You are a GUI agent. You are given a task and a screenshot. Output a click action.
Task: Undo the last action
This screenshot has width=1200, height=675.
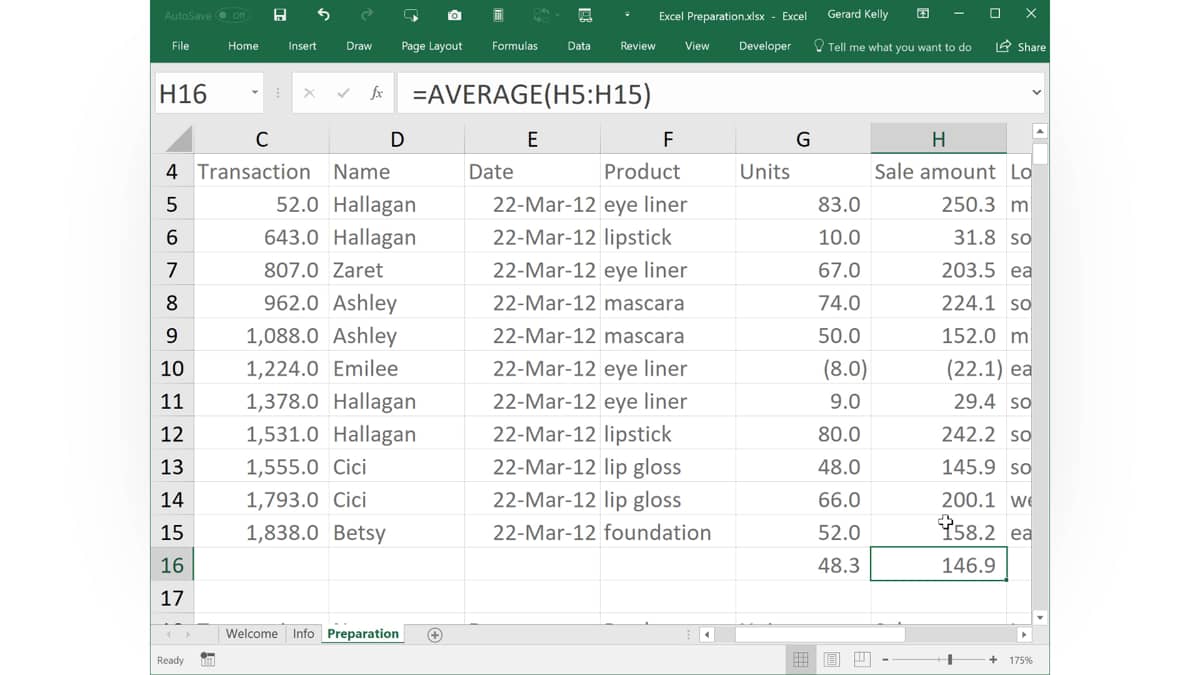tap(323, 15)
